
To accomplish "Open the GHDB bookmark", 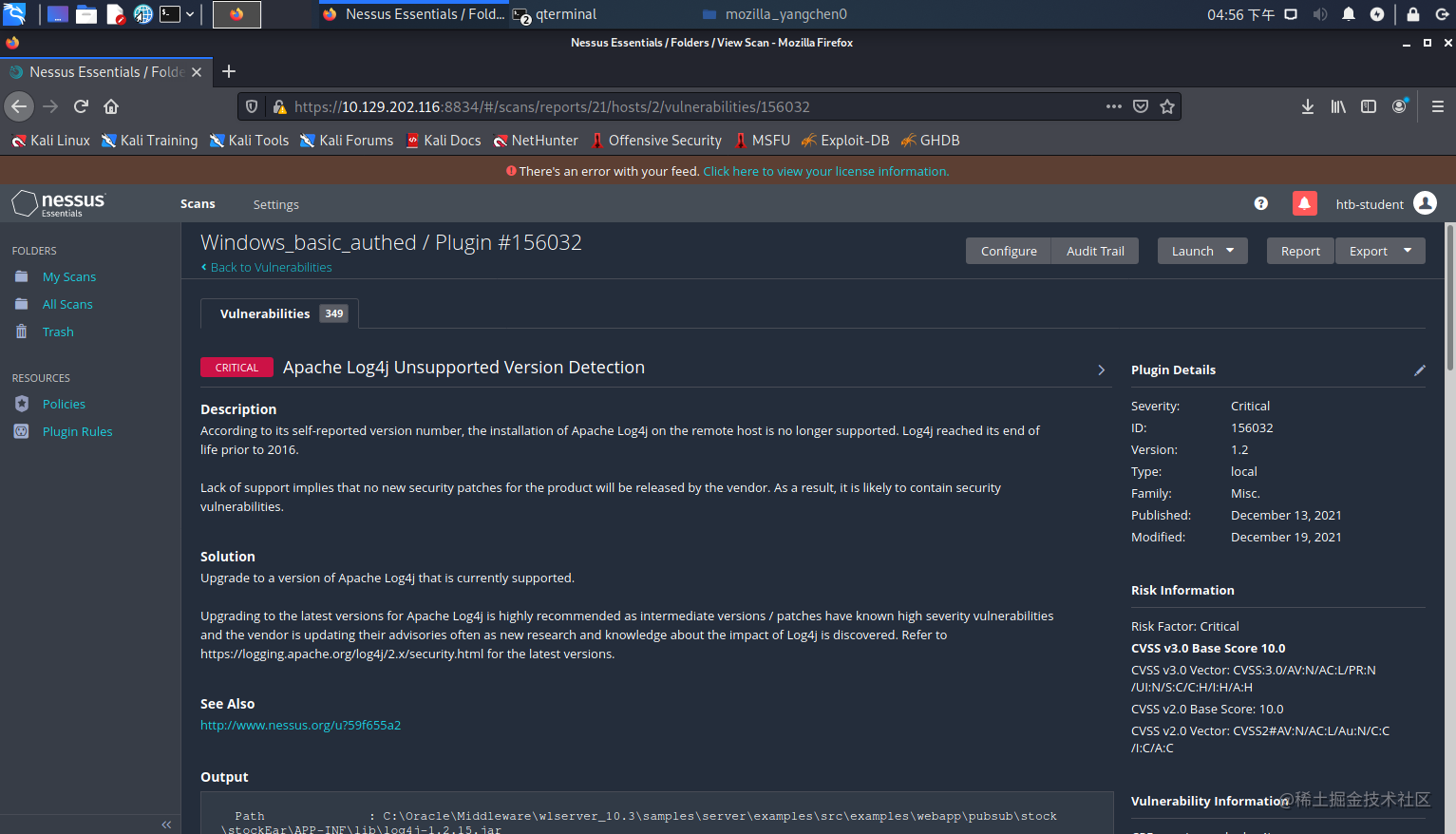I will 931,141.
